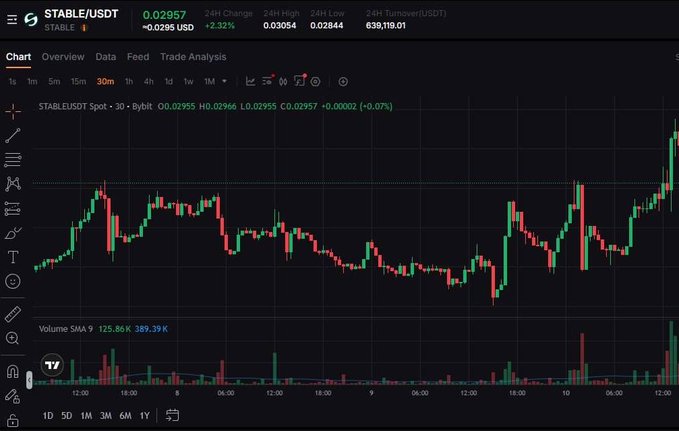Select the 1w timeframe
This screenshot has width=679, height=431.
(188, 81)
